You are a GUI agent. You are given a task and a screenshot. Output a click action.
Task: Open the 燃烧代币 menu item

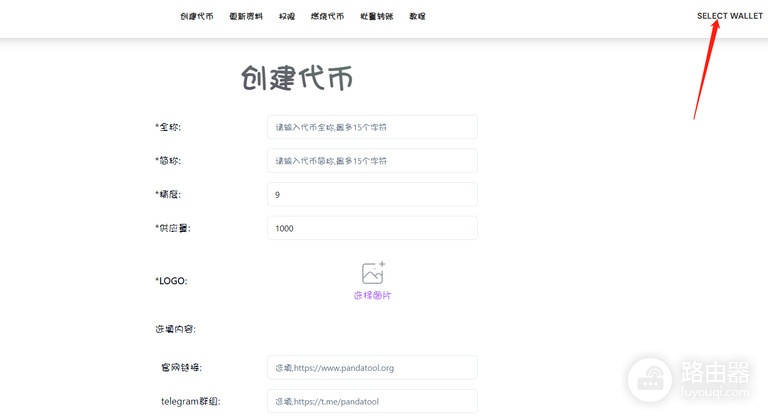tap(327, 16)
